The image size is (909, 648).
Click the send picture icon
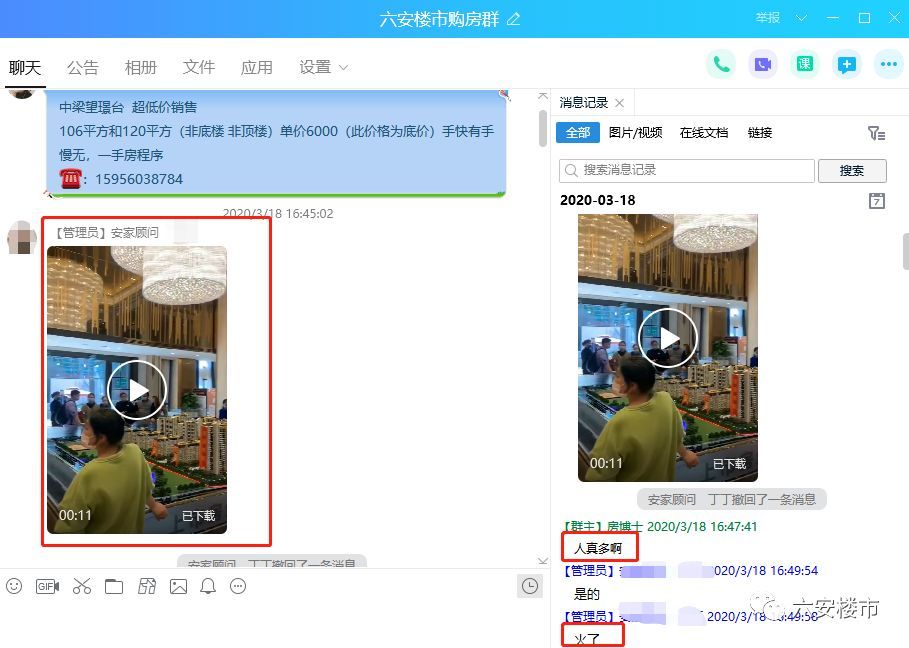[178, 587]
